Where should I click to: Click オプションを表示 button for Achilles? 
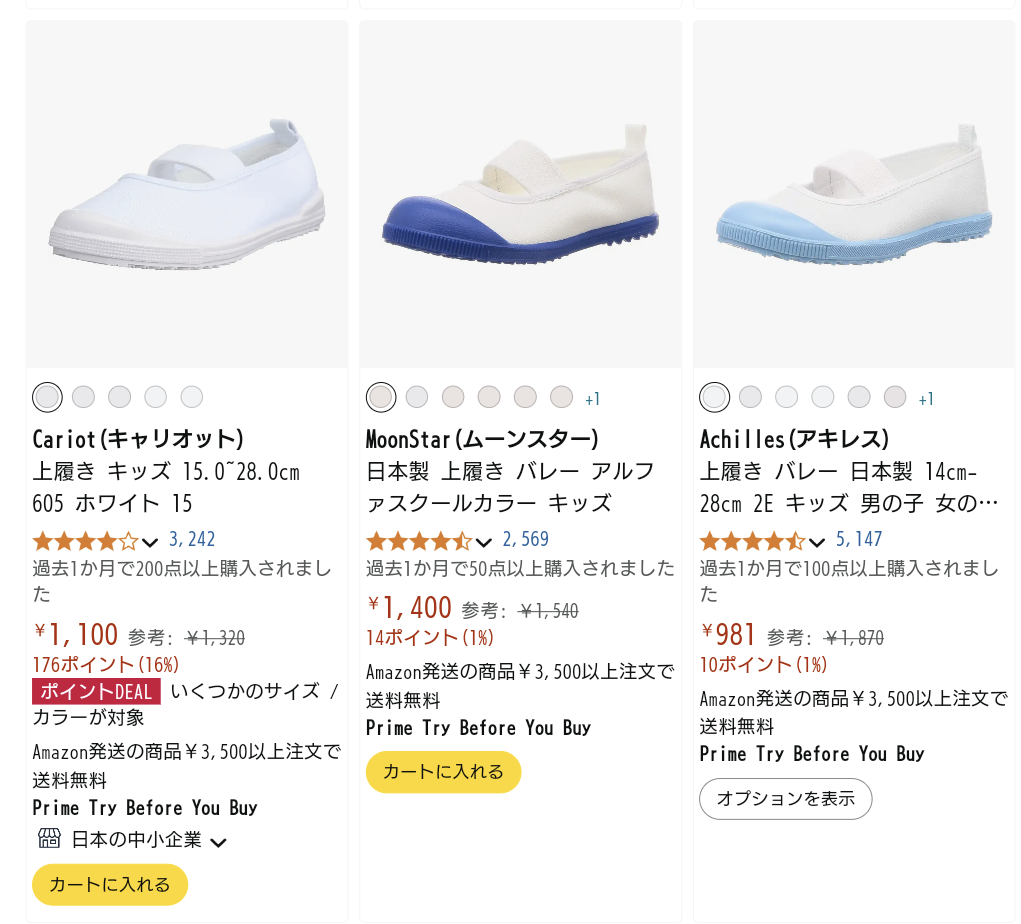click(x=785, y=798)
